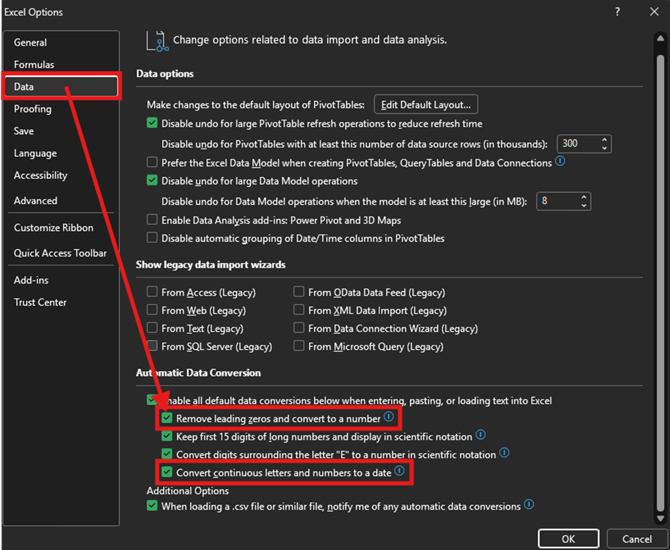Check the From Text (Legacy) wizard box

tap(152, 328)
